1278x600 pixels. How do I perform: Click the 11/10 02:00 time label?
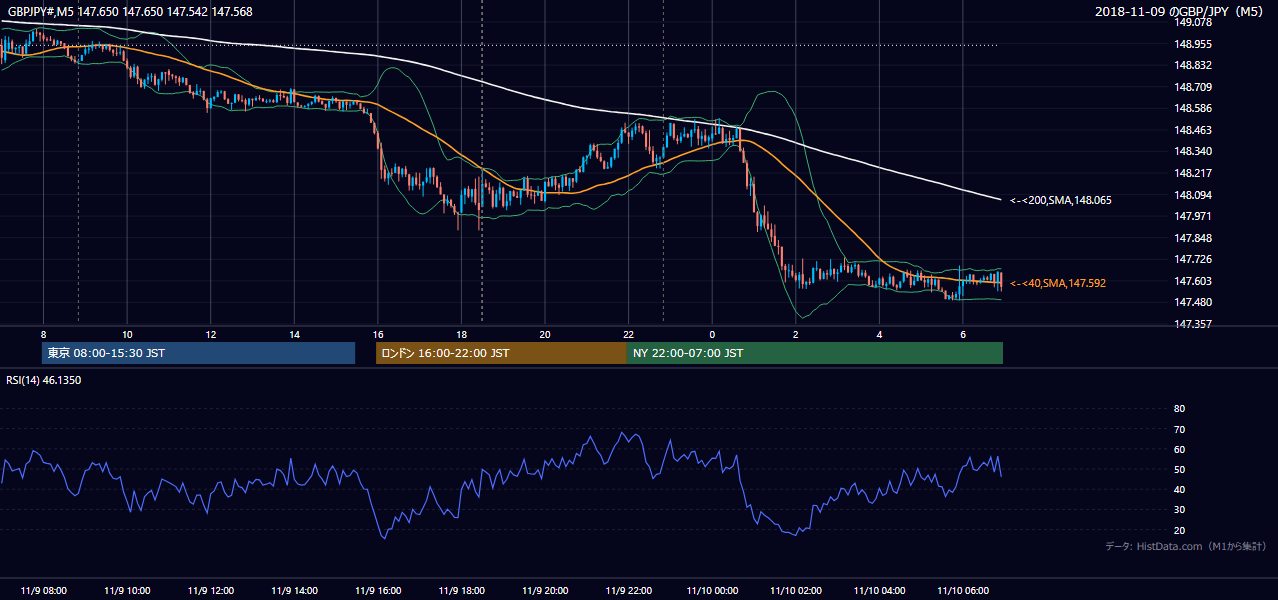pos(796,590)
